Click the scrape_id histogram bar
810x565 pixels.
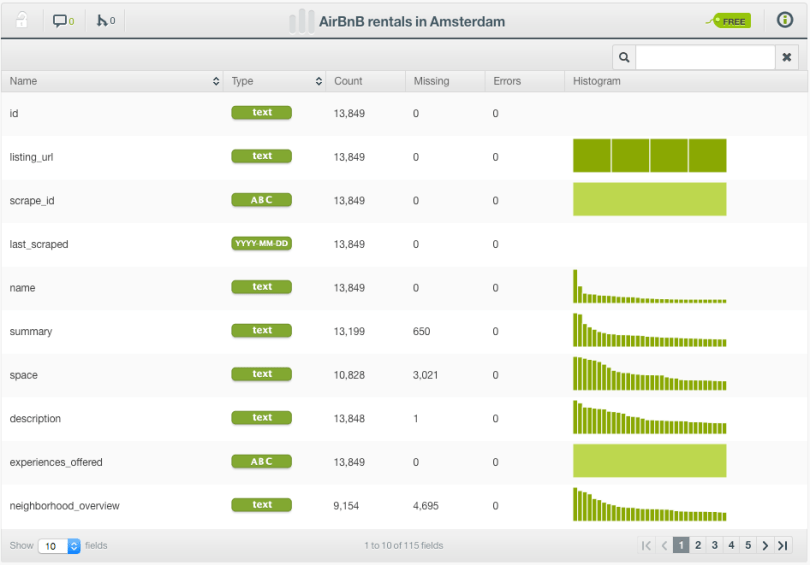[649, 199]
